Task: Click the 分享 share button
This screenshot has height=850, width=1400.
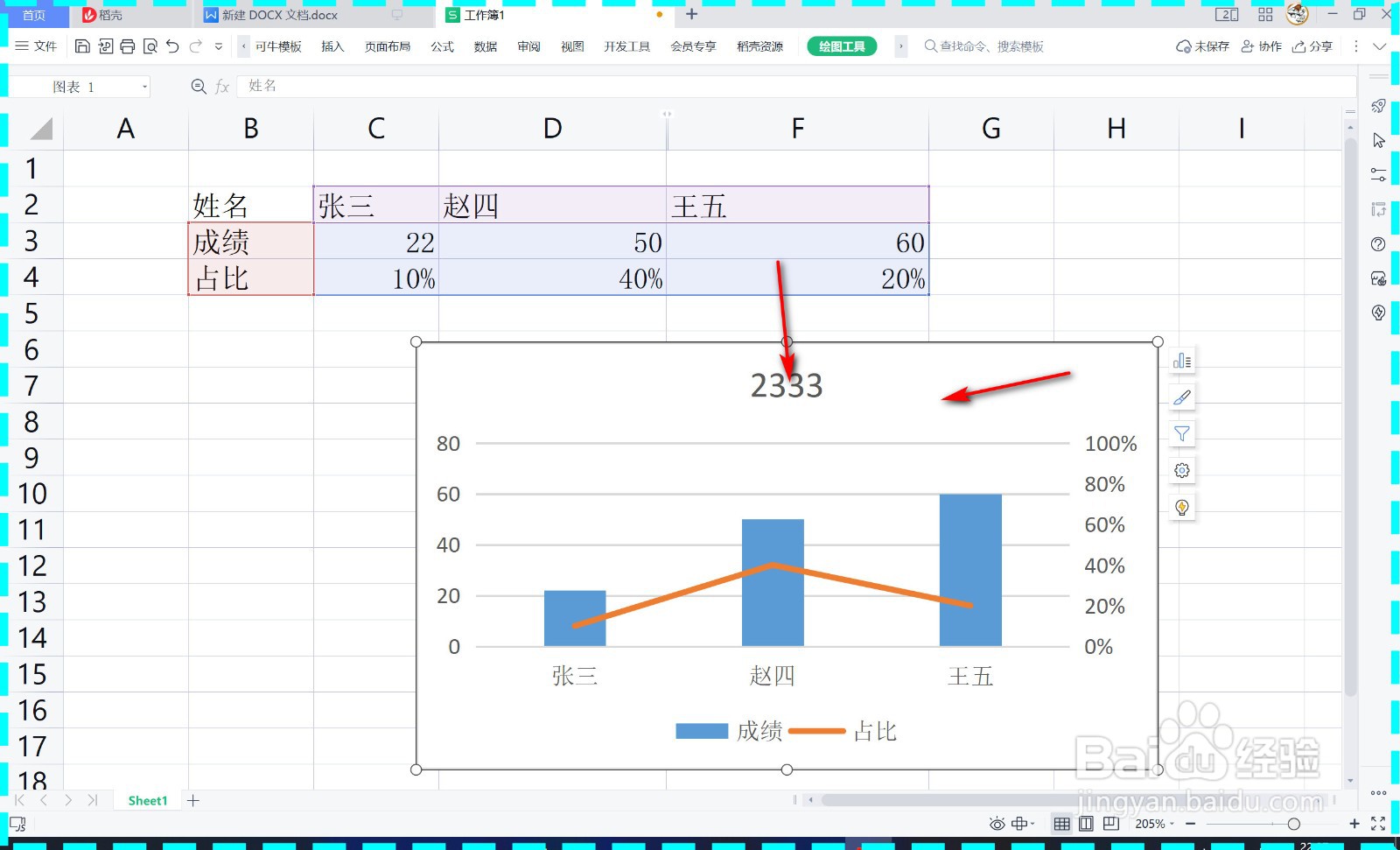Action: [x=1312, y=46]
